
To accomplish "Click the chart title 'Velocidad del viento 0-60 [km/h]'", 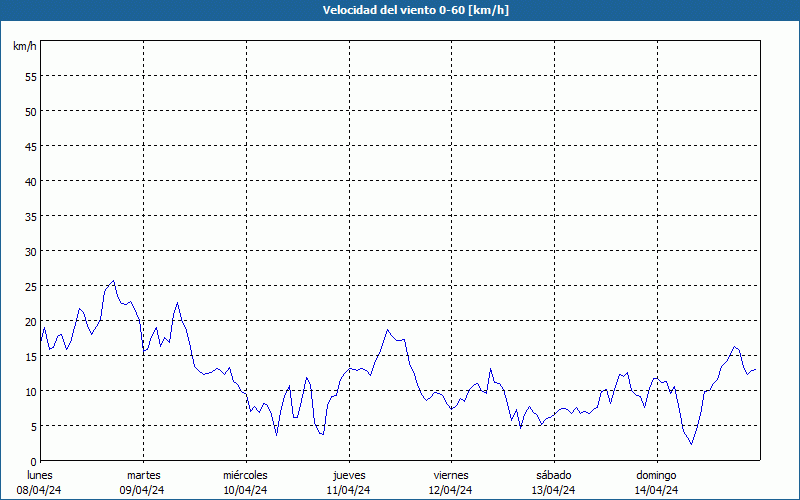I will [x=415, y=10].
